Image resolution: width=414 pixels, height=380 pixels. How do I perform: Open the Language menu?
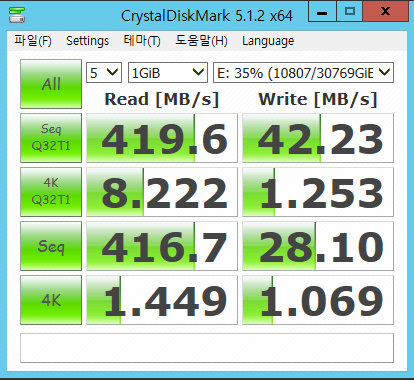[268, 41]
